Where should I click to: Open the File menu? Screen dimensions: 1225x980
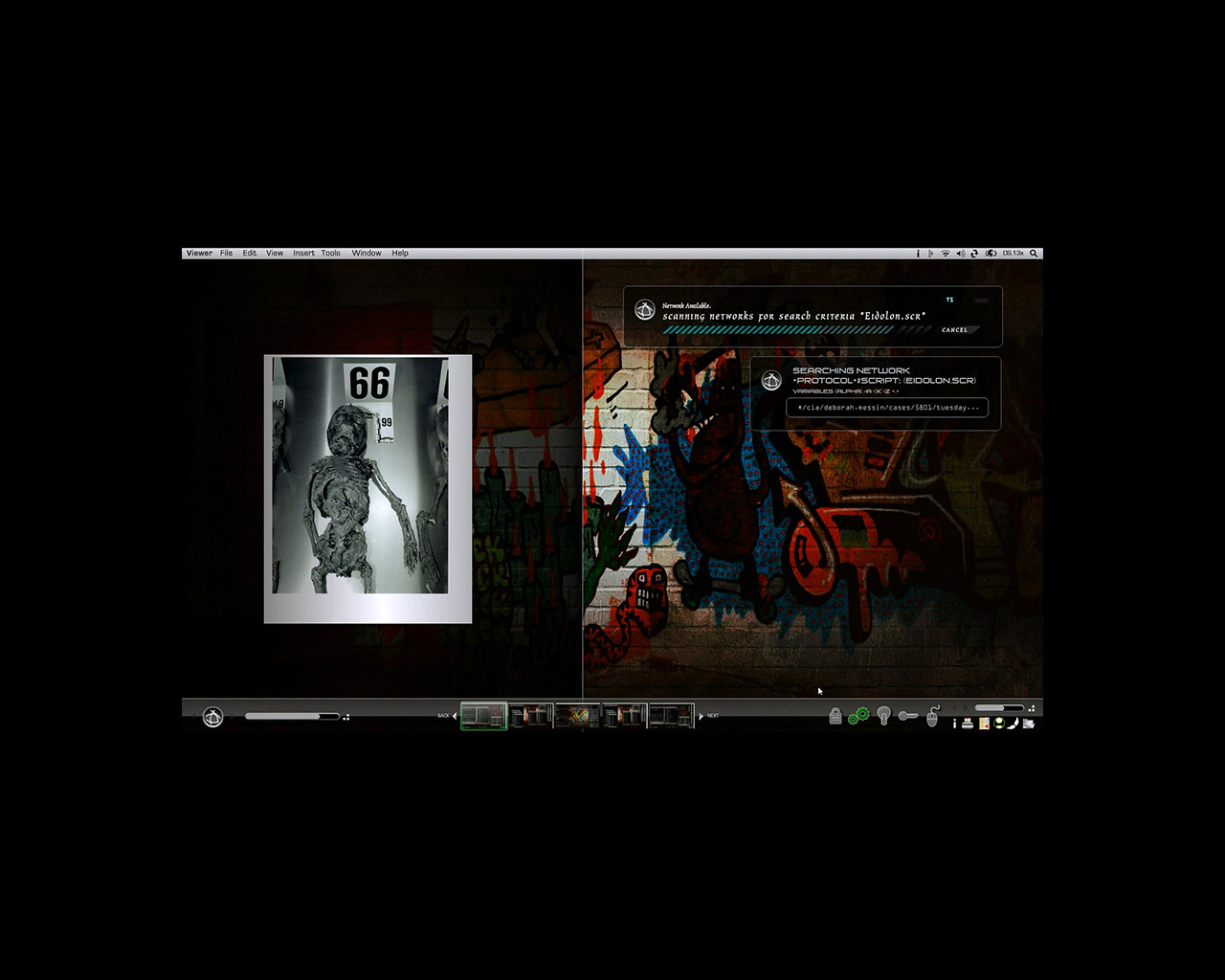(226, 254)
